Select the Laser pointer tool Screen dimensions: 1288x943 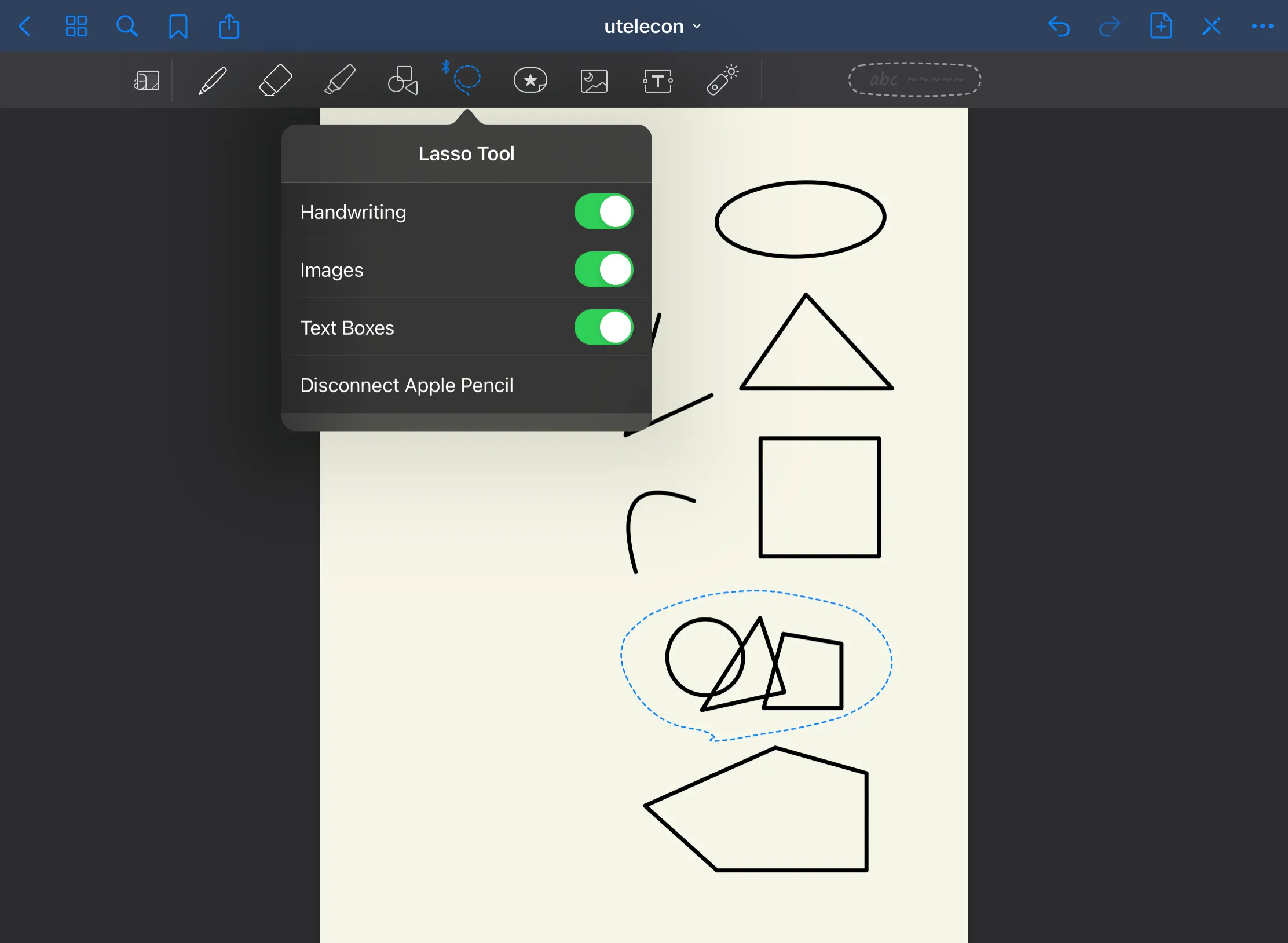point(722,81)
